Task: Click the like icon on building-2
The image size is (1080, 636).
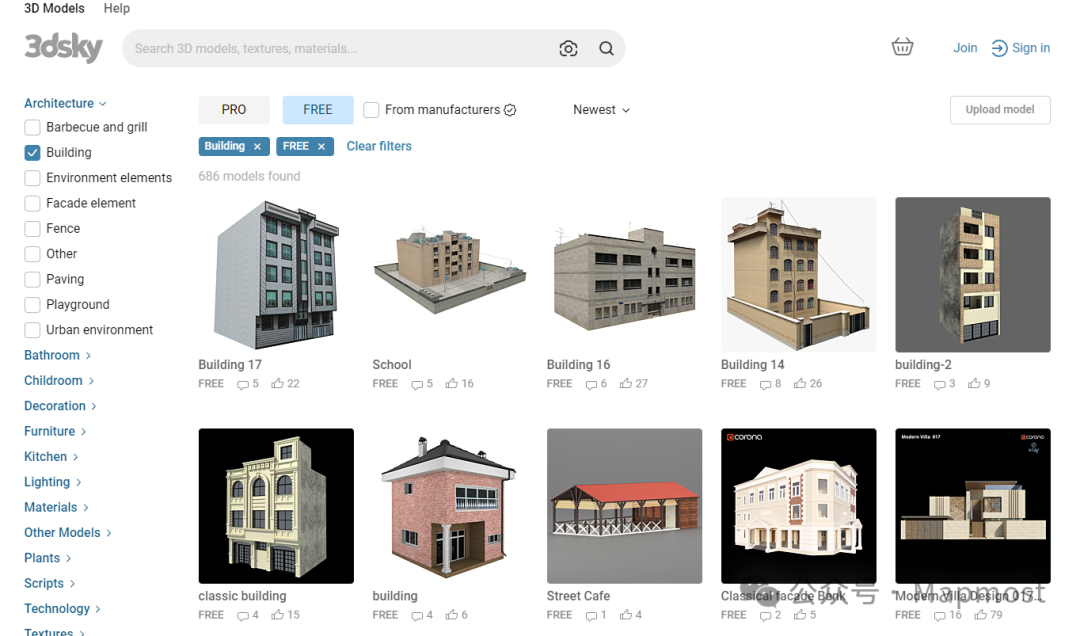Action: (974, 383)
